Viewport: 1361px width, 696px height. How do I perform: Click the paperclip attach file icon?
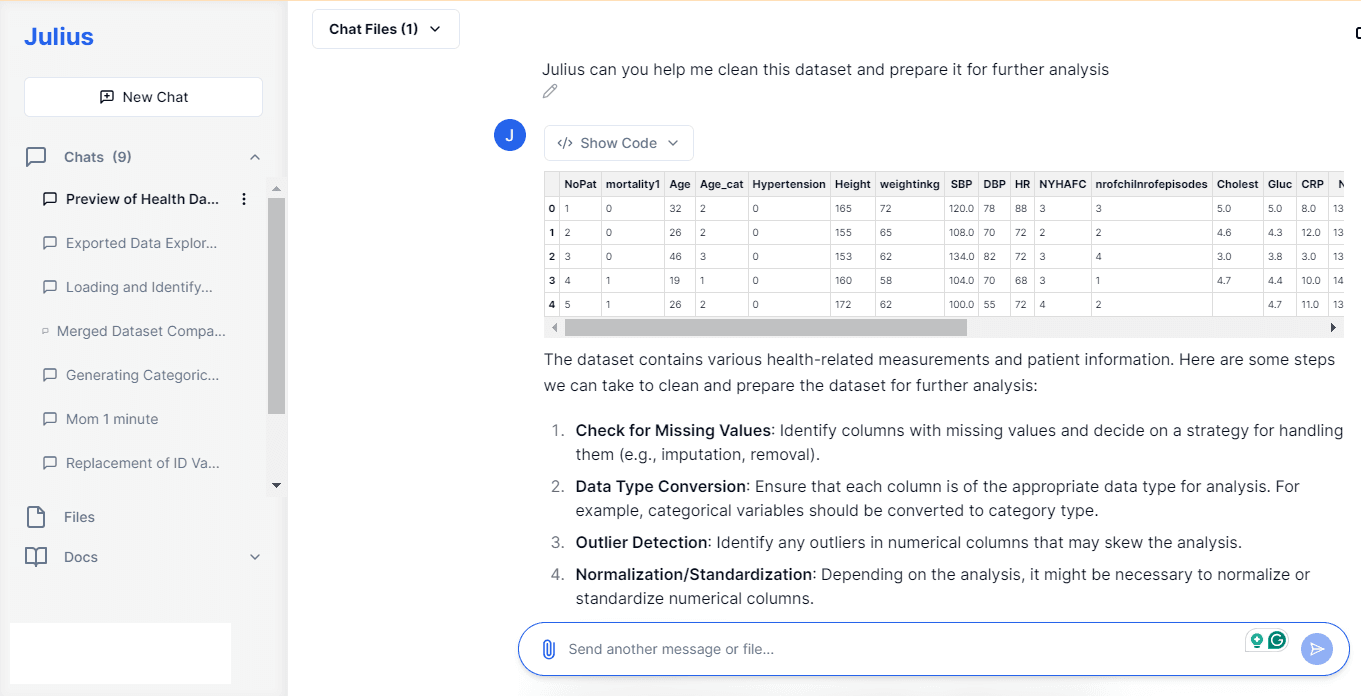pos(548,649)
